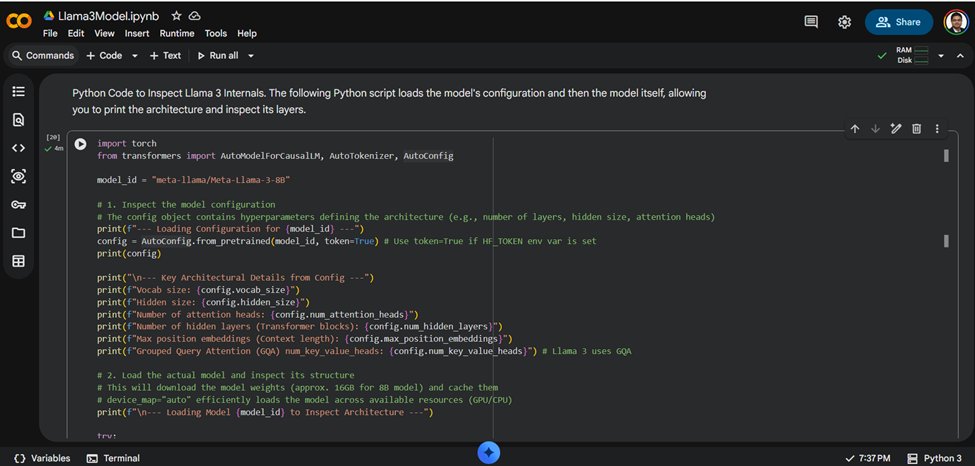This screenshot has height=466, width=975.
Task: Open the Help menu
Action: (247, 34)
